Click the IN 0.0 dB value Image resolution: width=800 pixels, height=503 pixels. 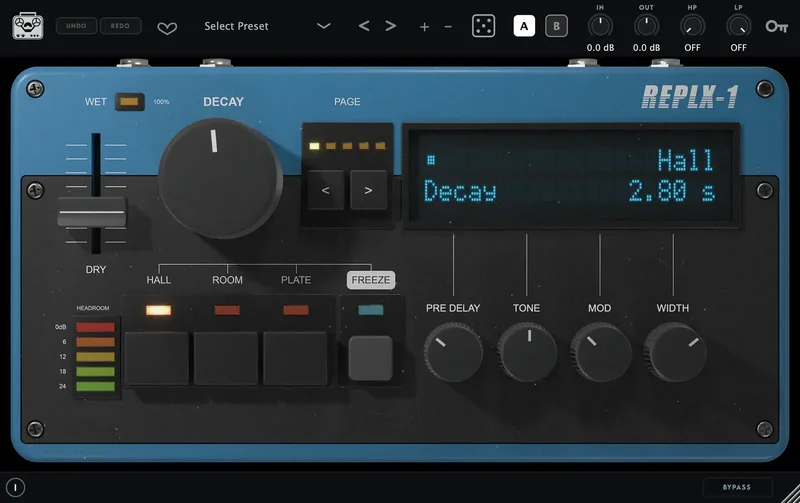600,47
